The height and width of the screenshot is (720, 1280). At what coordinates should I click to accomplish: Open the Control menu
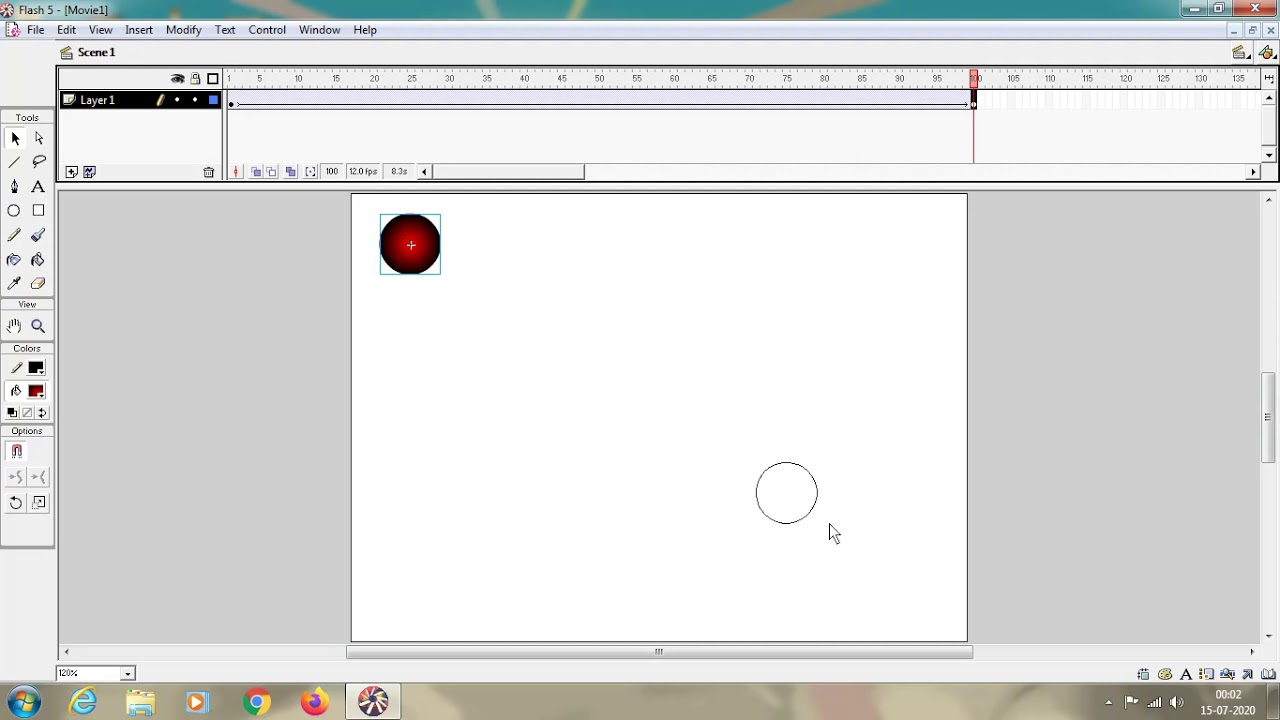click(267, 30)
